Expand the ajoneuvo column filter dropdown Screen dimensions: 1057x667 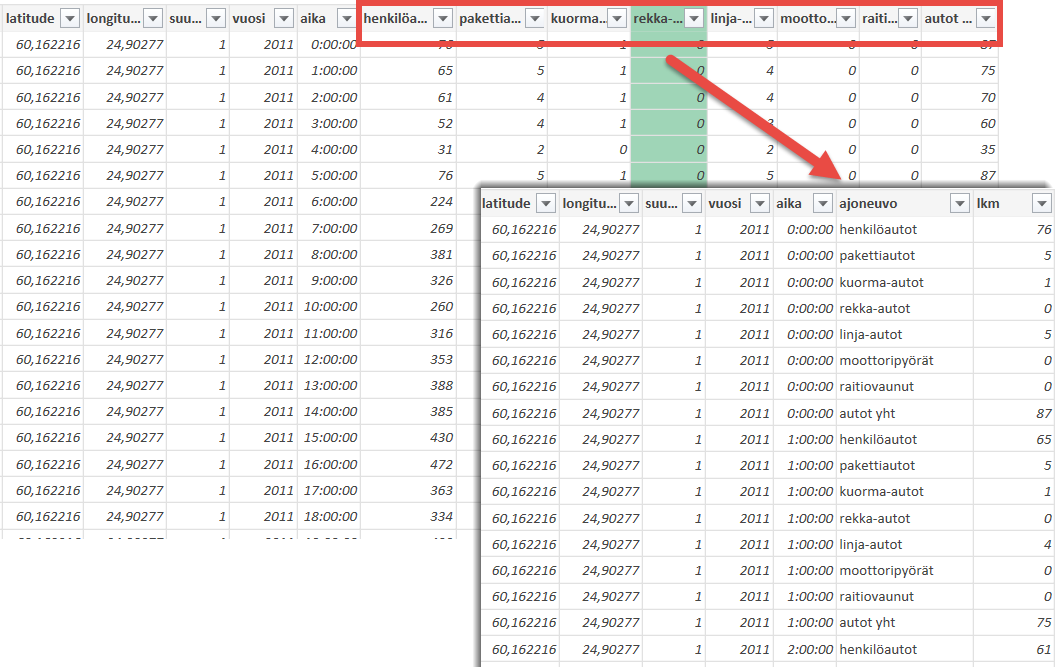click(958, 203)
